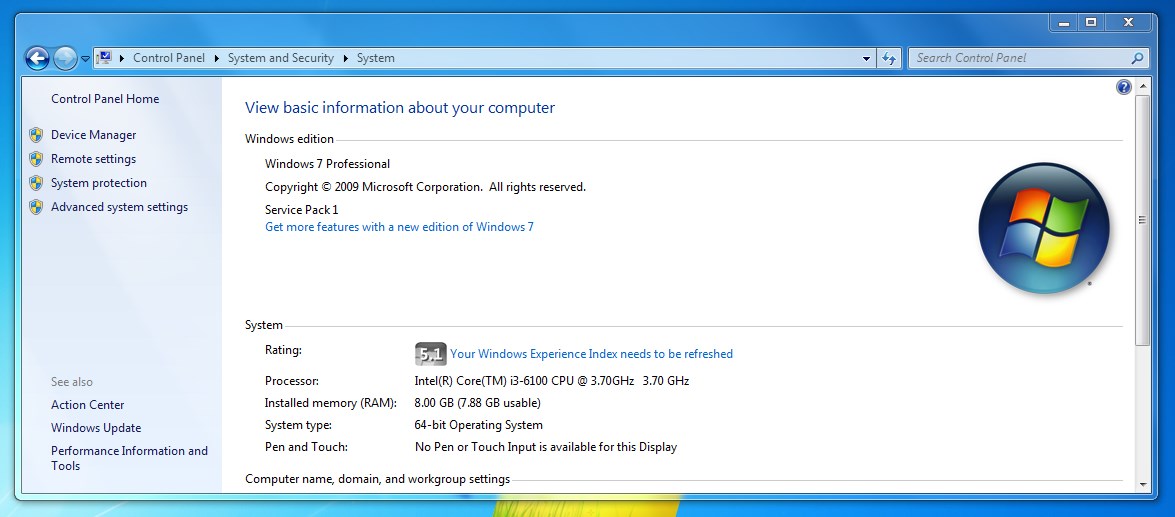The width and height of the screenshot is (1175, 517).
Task: Click the System breadcrumb
Action: coord(375,58)
